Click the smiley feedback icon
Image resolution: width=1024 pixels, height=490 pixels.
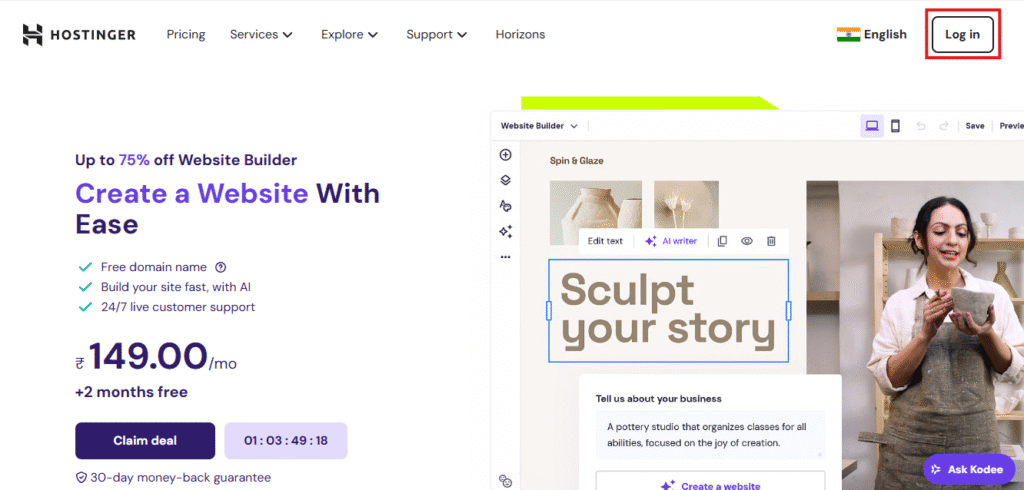(505, 481)
